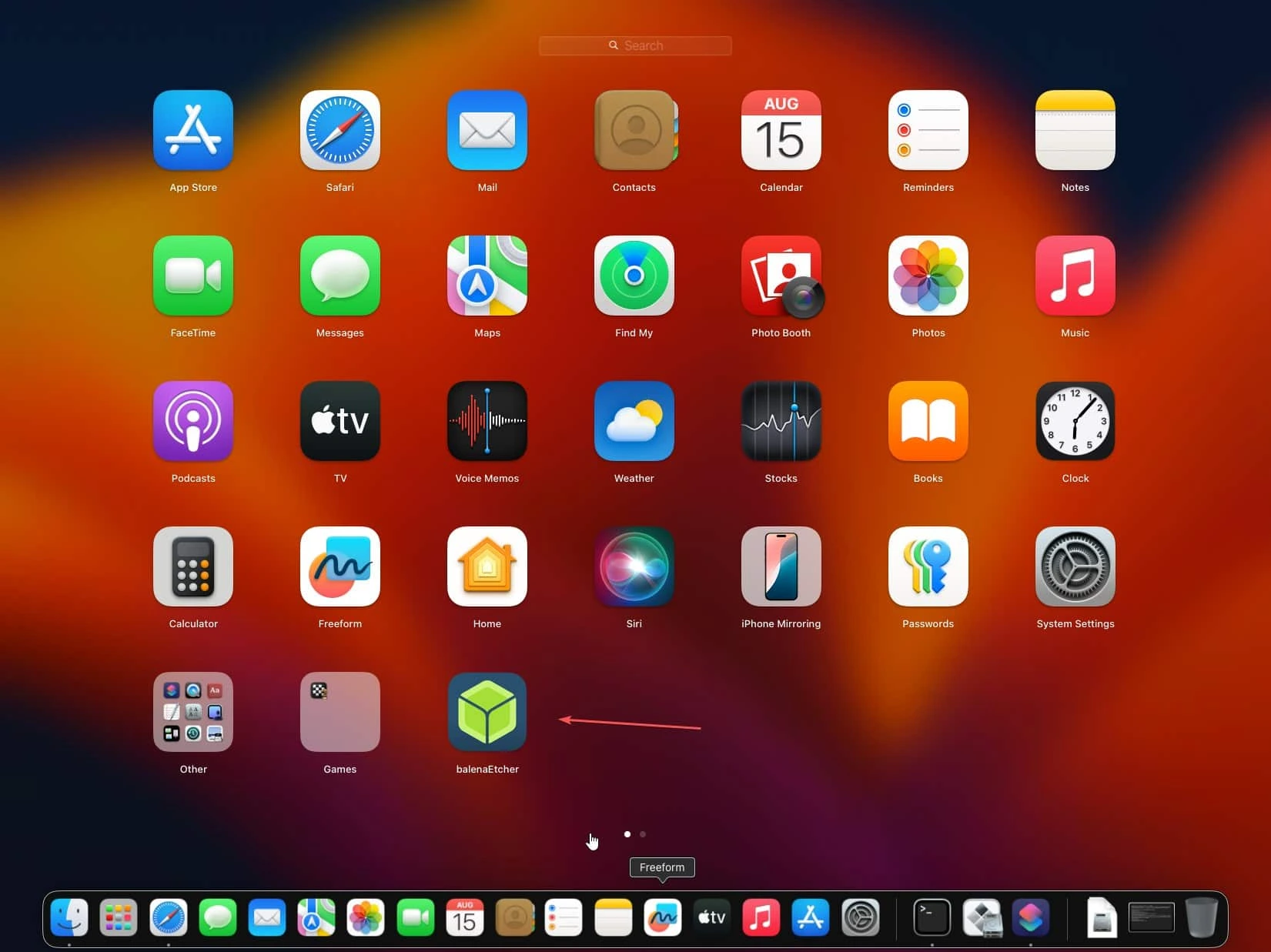The image size is (1271, 952).
Task: Open Terminal from the Dock
Action: coord(932,917)
